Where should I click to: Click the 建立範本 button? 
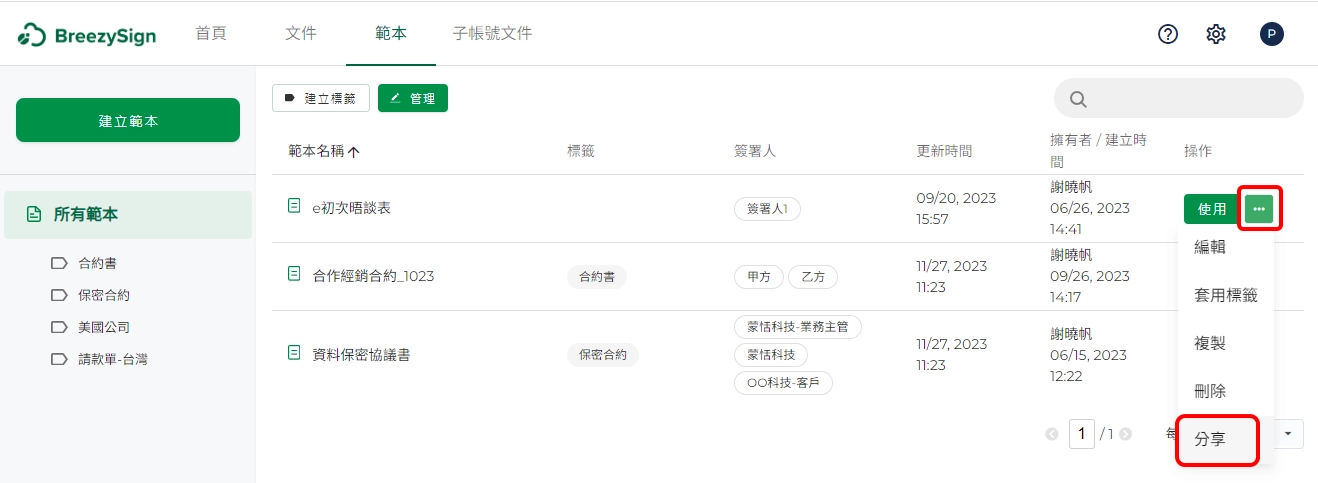128,120
